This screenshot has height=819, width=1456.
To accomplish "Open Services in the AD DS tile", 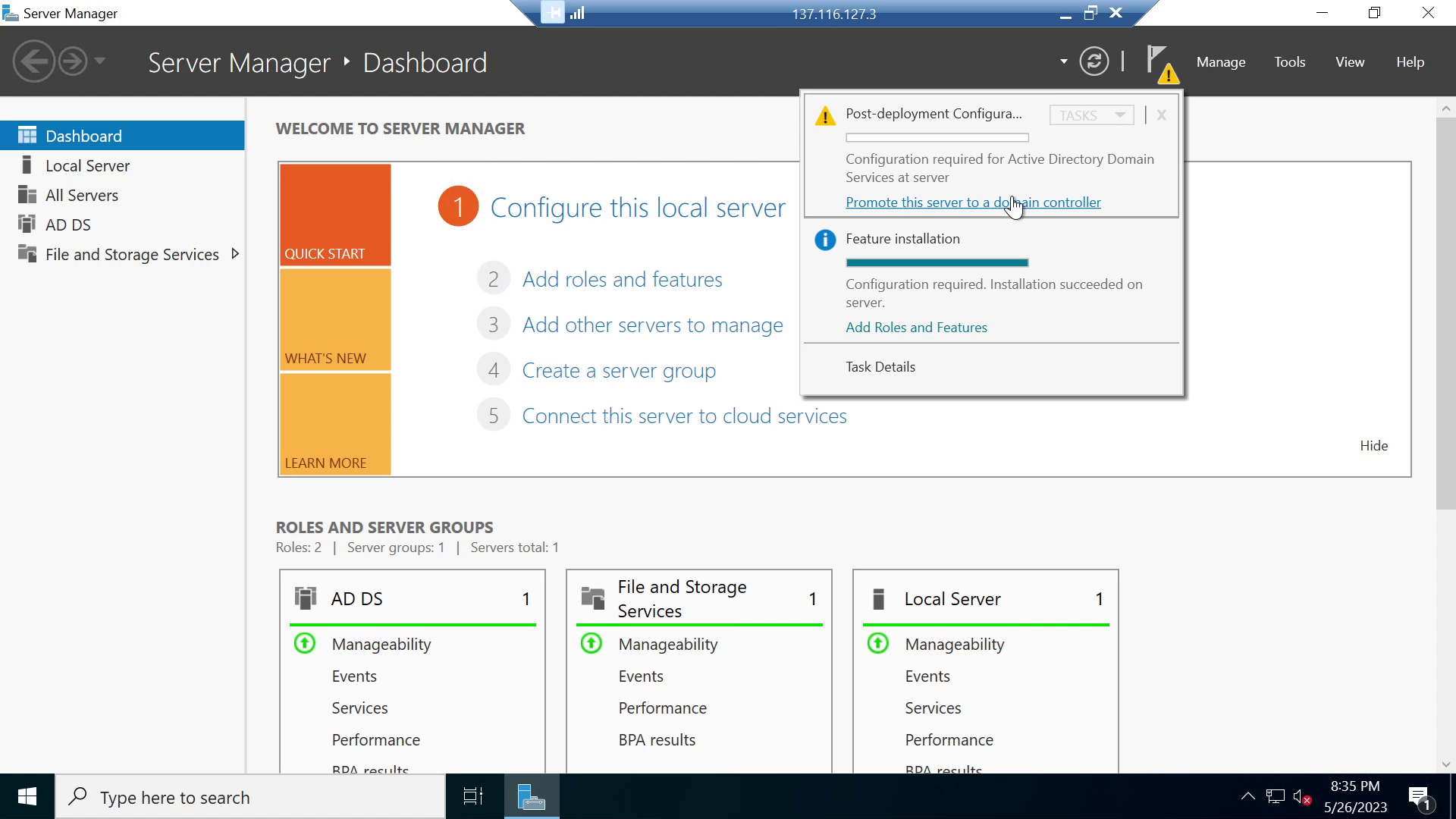I will (x=359, y=708).
